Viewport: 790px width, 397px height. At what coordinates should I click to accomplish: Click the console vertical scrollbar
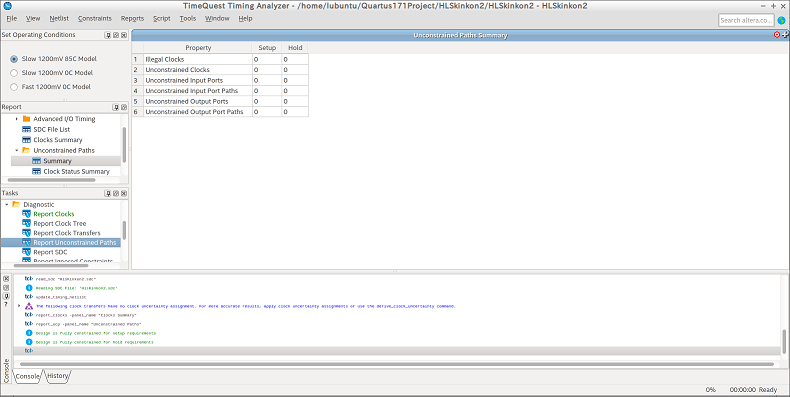click(784, 342)
